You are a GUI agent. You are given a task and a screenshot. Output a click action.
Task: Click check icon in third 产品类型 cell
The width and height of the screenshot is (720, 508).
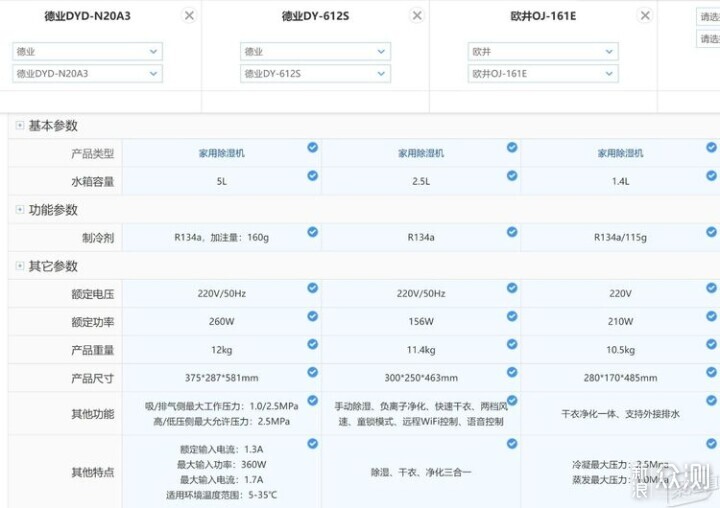[711, 147]
